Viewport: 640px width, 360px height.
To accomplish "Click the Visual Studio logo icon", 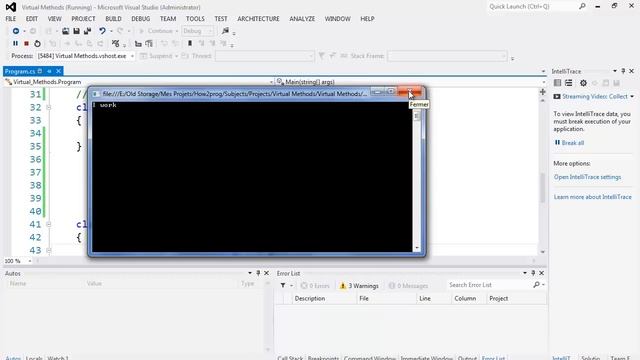I will point(11,7).
